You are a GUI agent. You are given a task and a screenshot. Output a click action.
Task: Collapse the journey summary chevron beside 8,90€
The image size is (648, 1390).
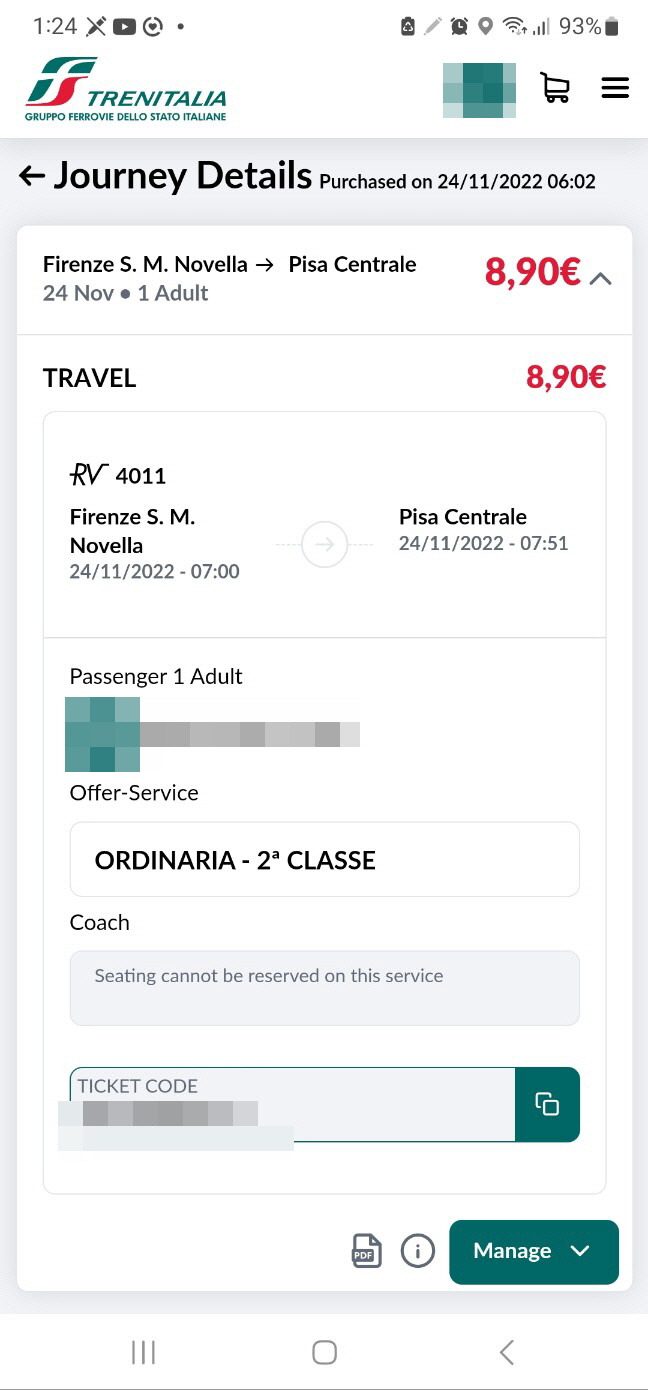pyautogui.click(x=600, y=279)
